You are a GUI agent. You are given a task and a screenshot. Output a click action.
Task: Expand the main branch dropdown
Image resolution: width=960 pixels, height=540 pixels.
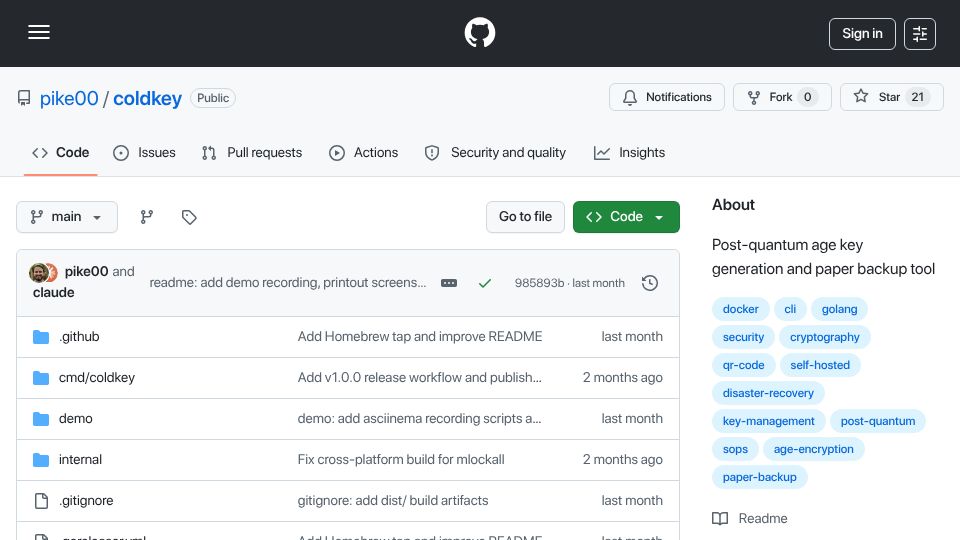(67, 217)
